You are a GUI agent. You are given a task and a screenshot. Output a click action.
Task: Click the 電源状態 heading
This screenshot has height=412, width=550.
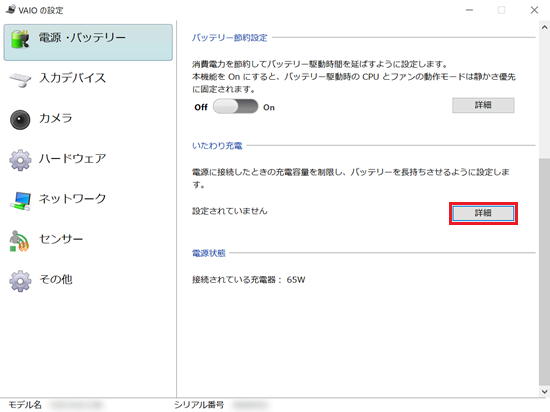pyautogui.click(x=209, y=253)
